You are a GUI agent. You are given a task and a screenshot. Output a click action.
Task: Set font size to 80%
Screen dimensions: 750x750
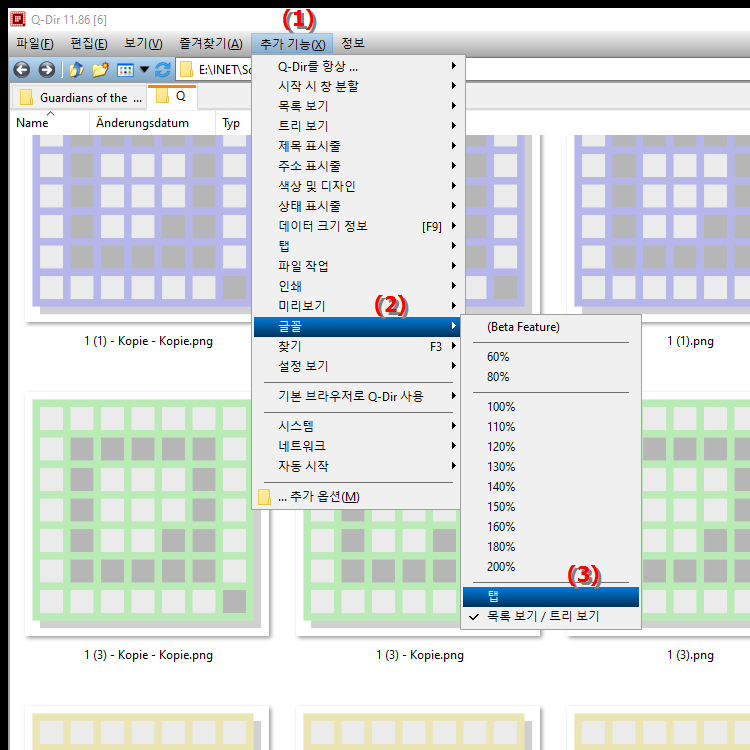pyautogui.click(x=551, y=377)
